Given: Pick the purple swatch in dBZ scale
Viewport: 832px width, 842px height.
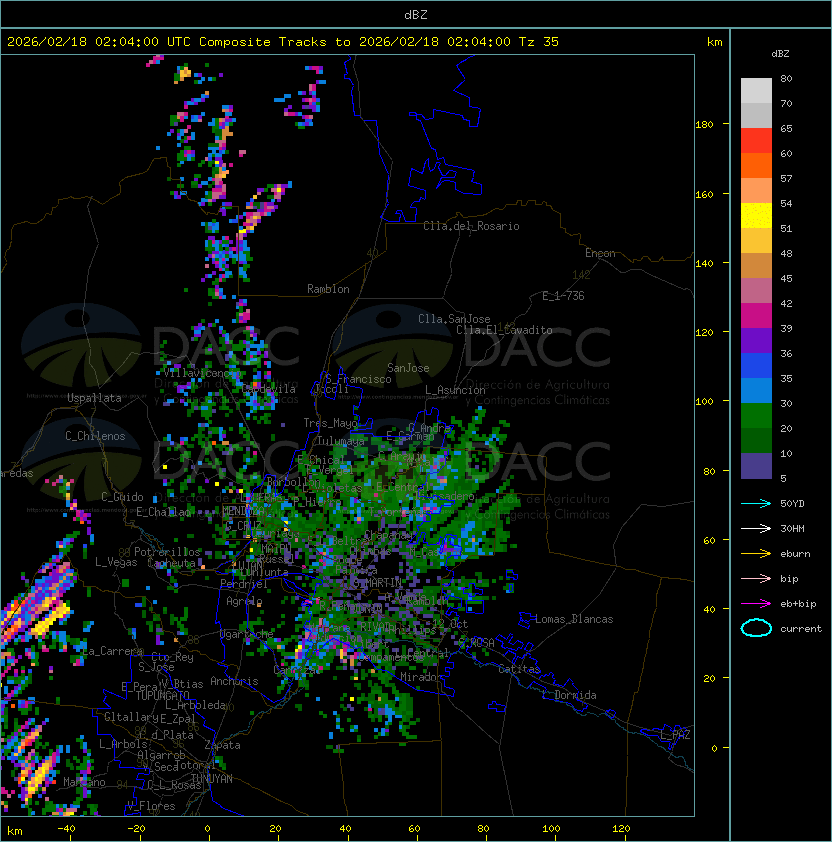Looking at the screenshot, I should (x=756, y=340).
